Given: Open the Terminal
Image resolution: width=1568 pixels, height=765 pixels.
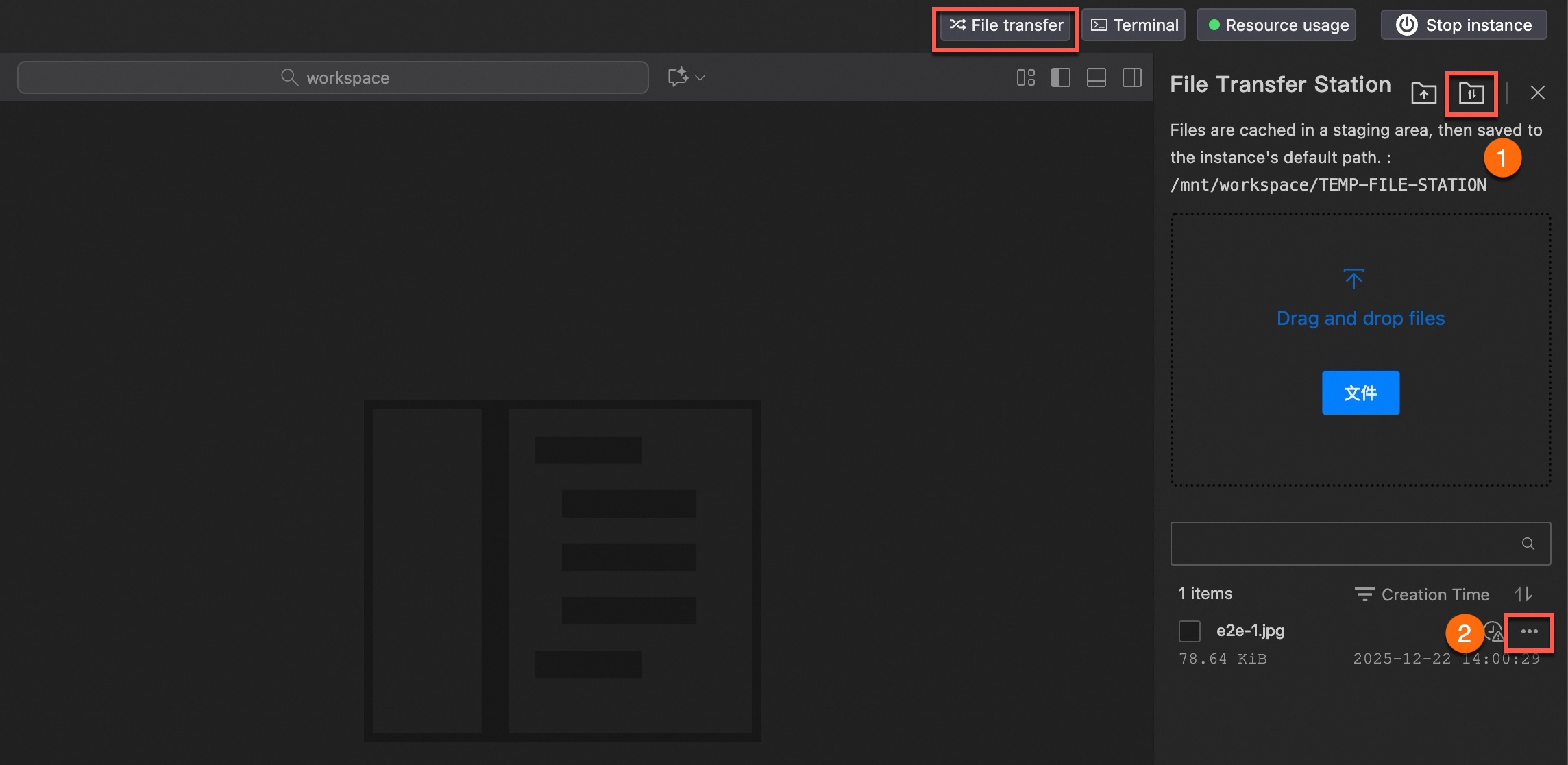Looking at the screenshot, I should point(1134,25).
